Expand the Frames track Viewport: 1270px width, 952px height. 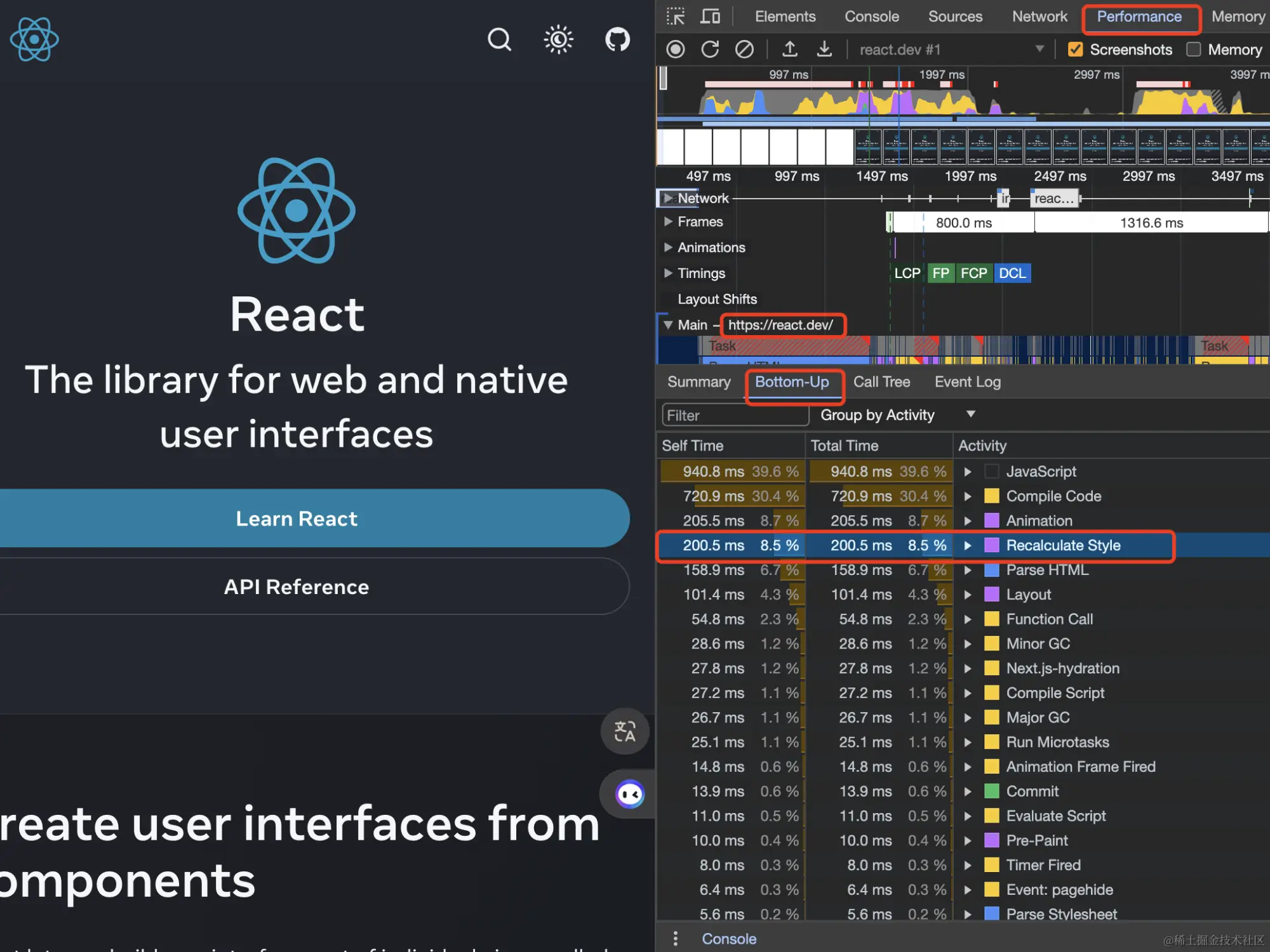(x=667, y=221)
